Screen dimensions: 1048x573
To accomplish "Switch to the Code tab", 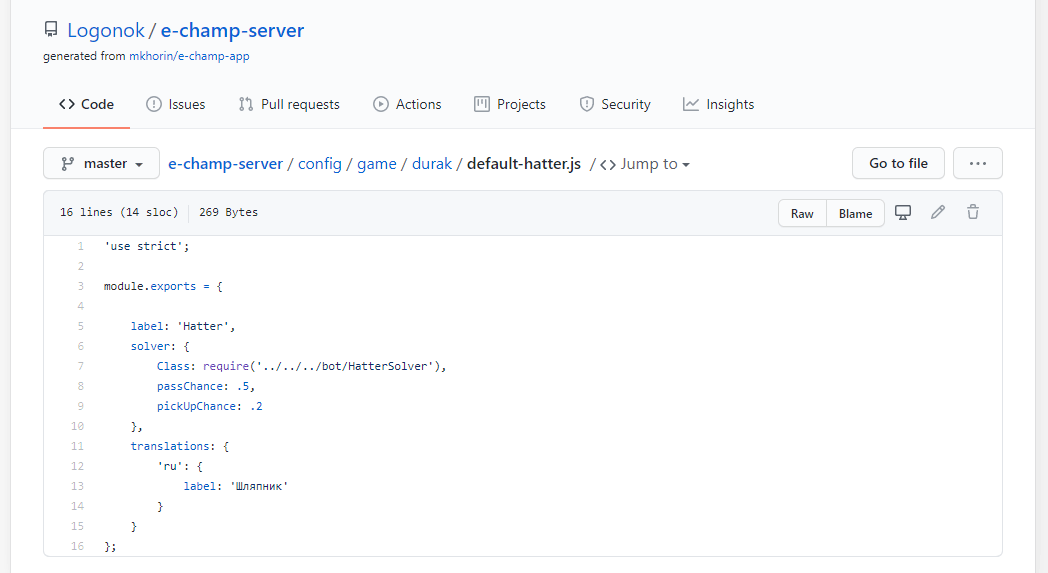I will click(86, 104).
